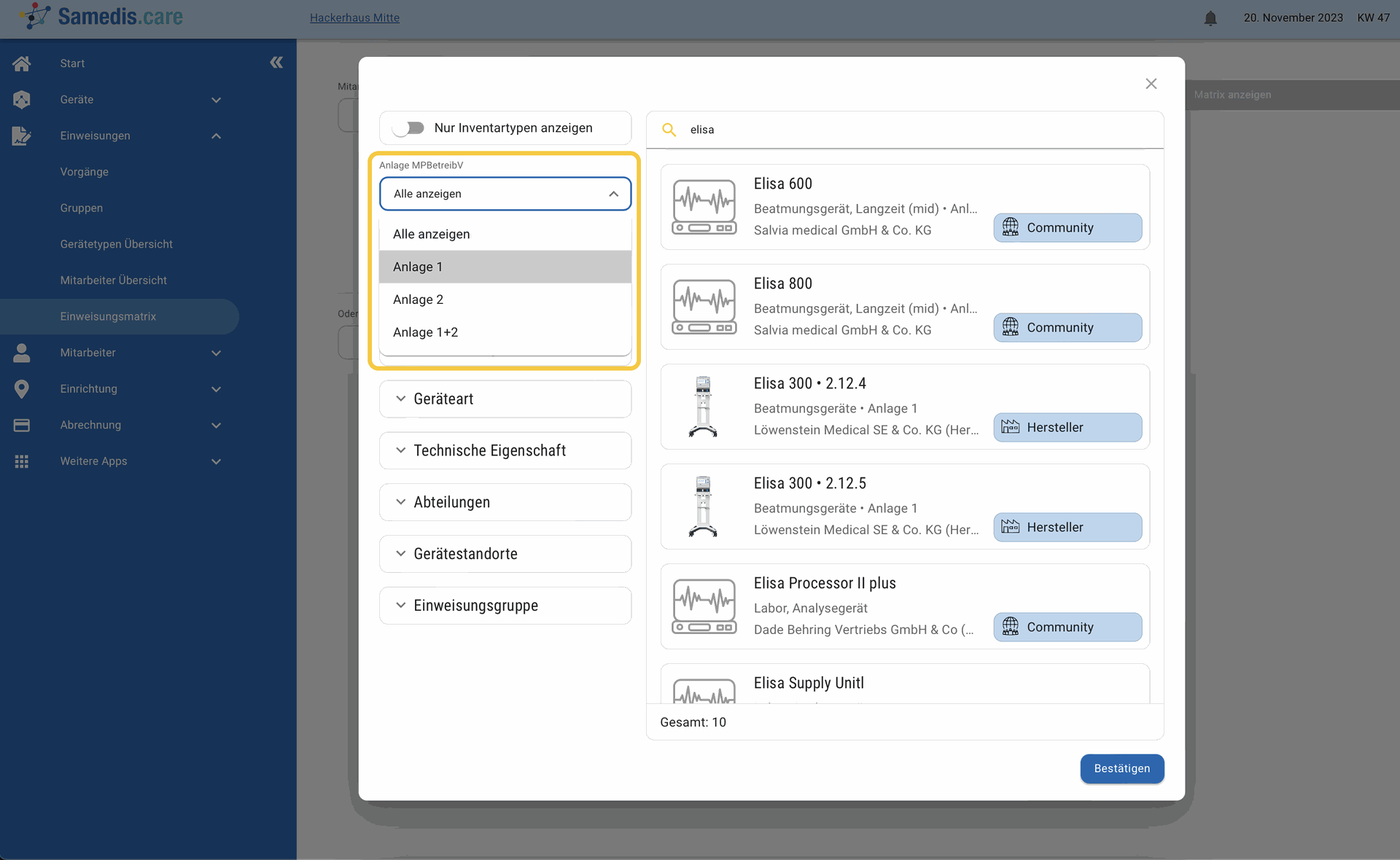Select Anlage 1 from dropdown list
The width and height of the screenshot is (1400, 860).
(505, 267)
